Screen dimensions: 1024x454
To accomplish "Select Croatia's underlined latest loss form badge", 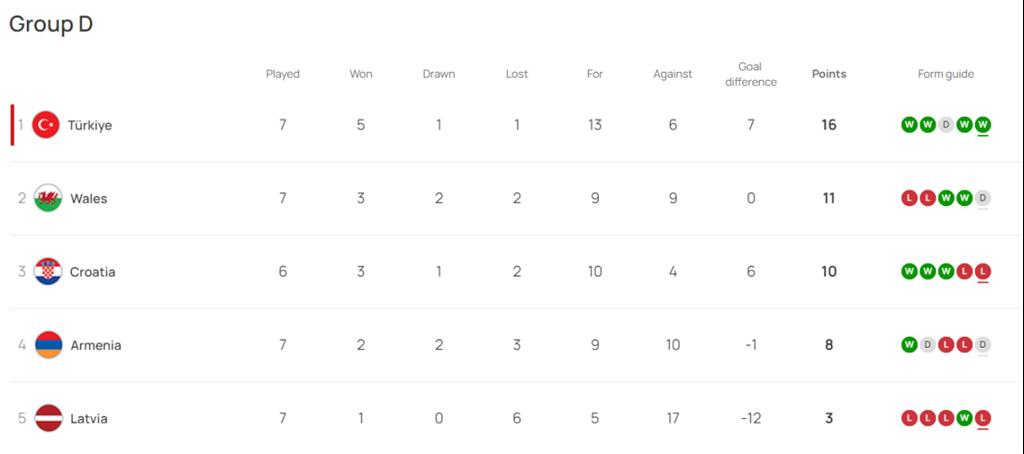I will 983,271.
